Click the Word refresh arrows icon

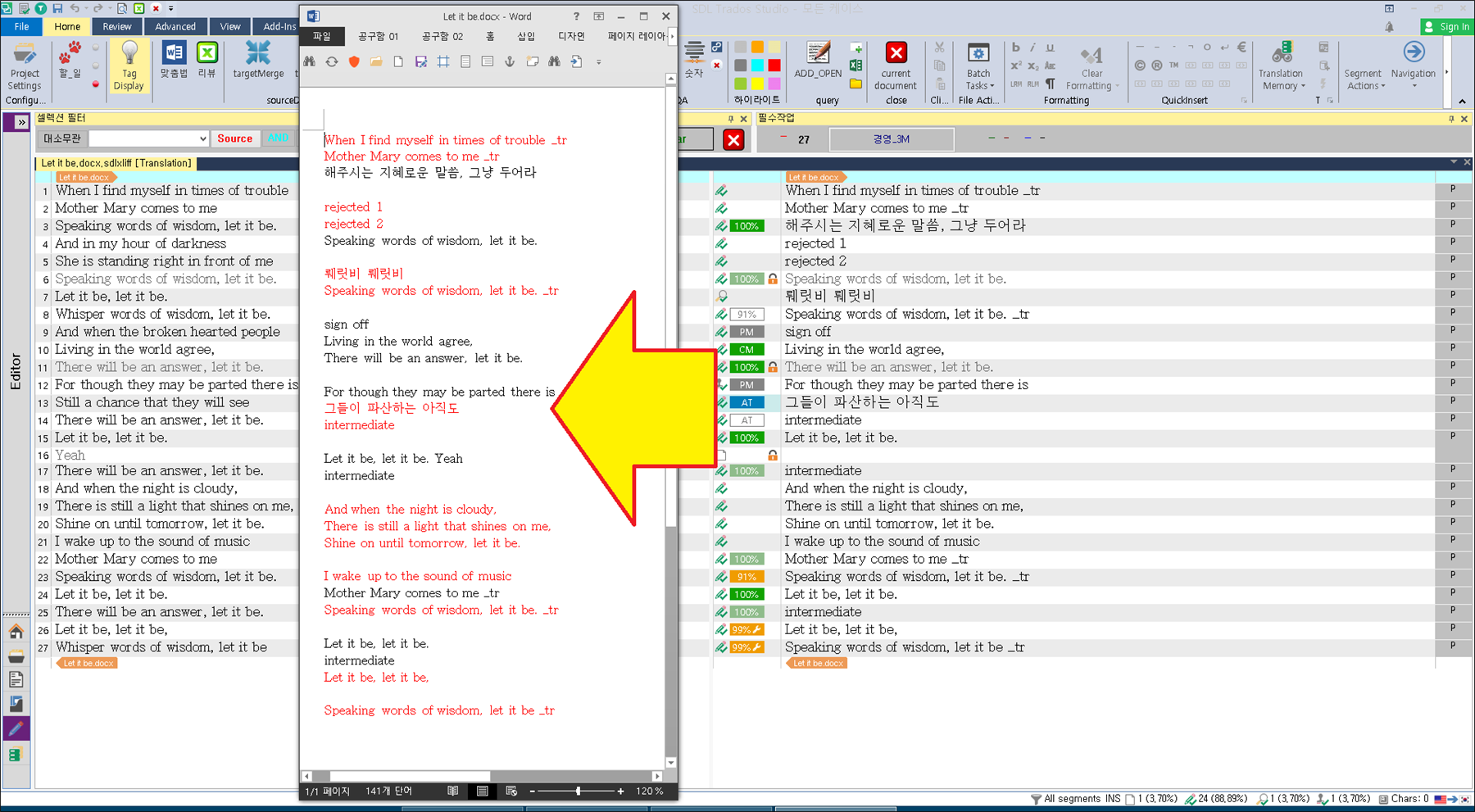(x=332, y=62)
